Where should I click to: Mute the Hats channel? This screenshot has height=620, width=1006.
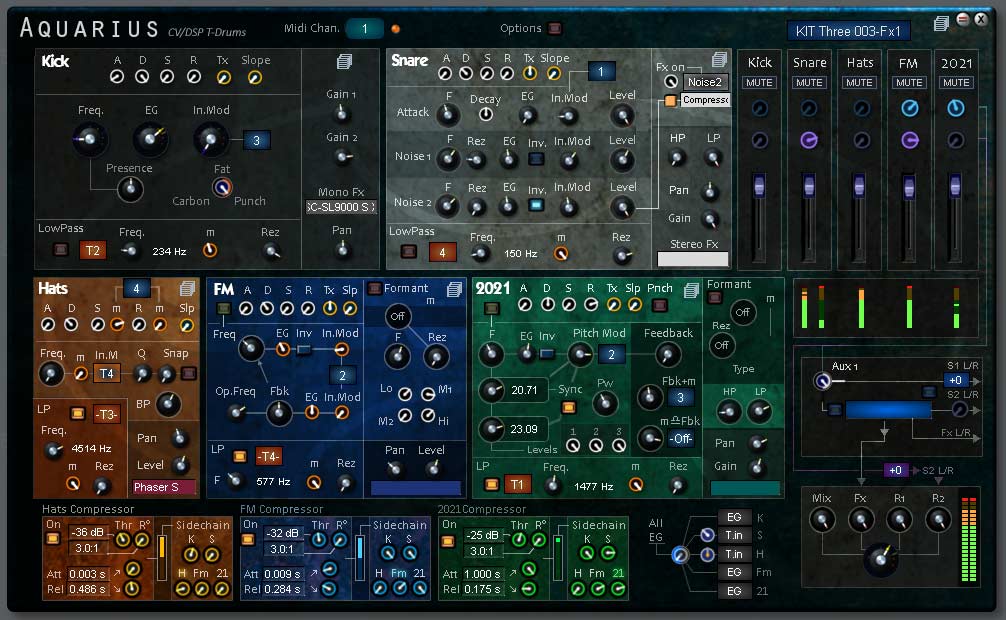point(859,83)
